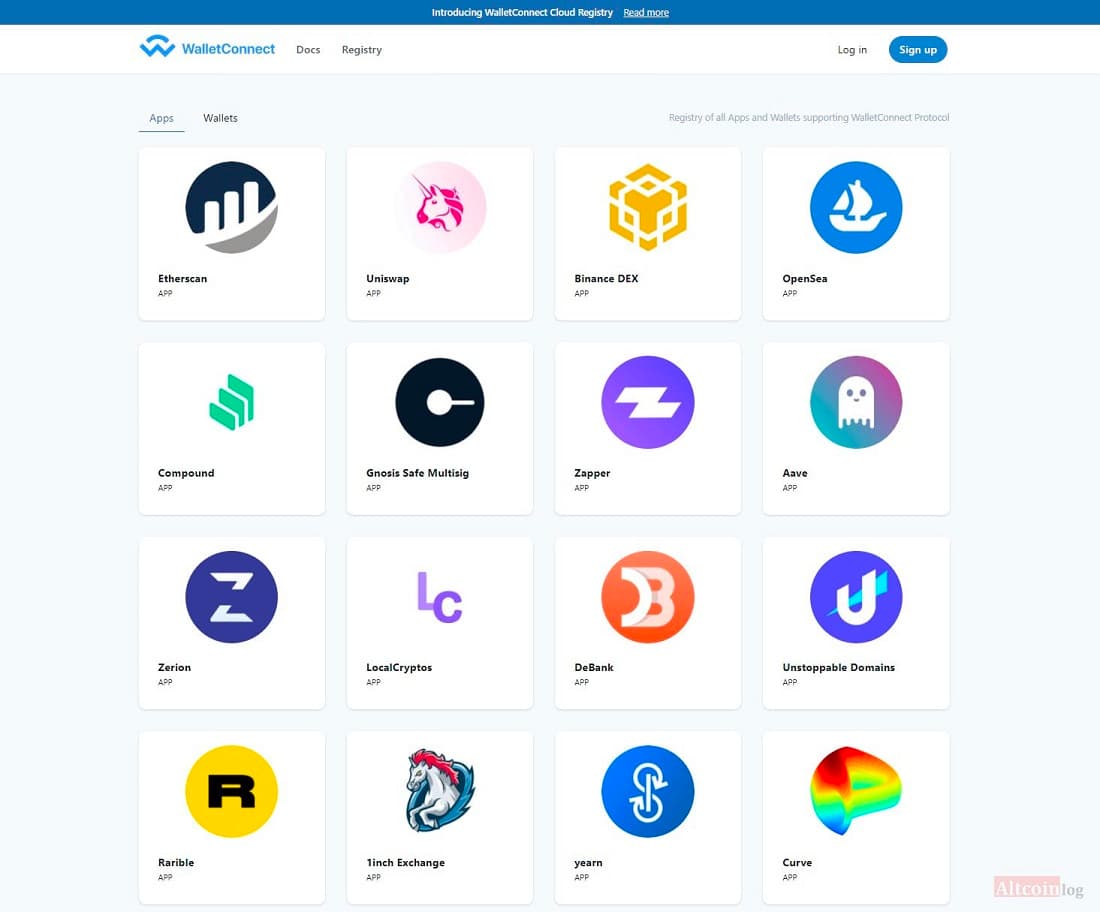This screenshot has width=1100, height=912.
Task: Open the Etherscan app icon
Action: click(x=232, y=207)
